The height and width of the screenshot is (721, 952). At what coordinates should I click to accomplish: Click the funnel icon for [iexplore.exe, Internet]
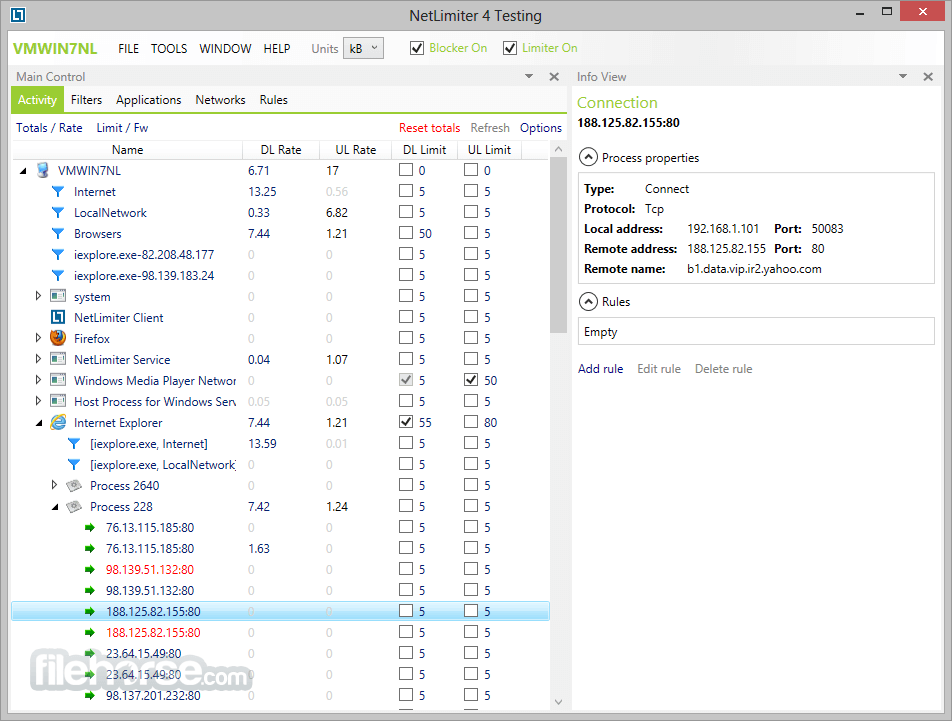click(73, 444)
